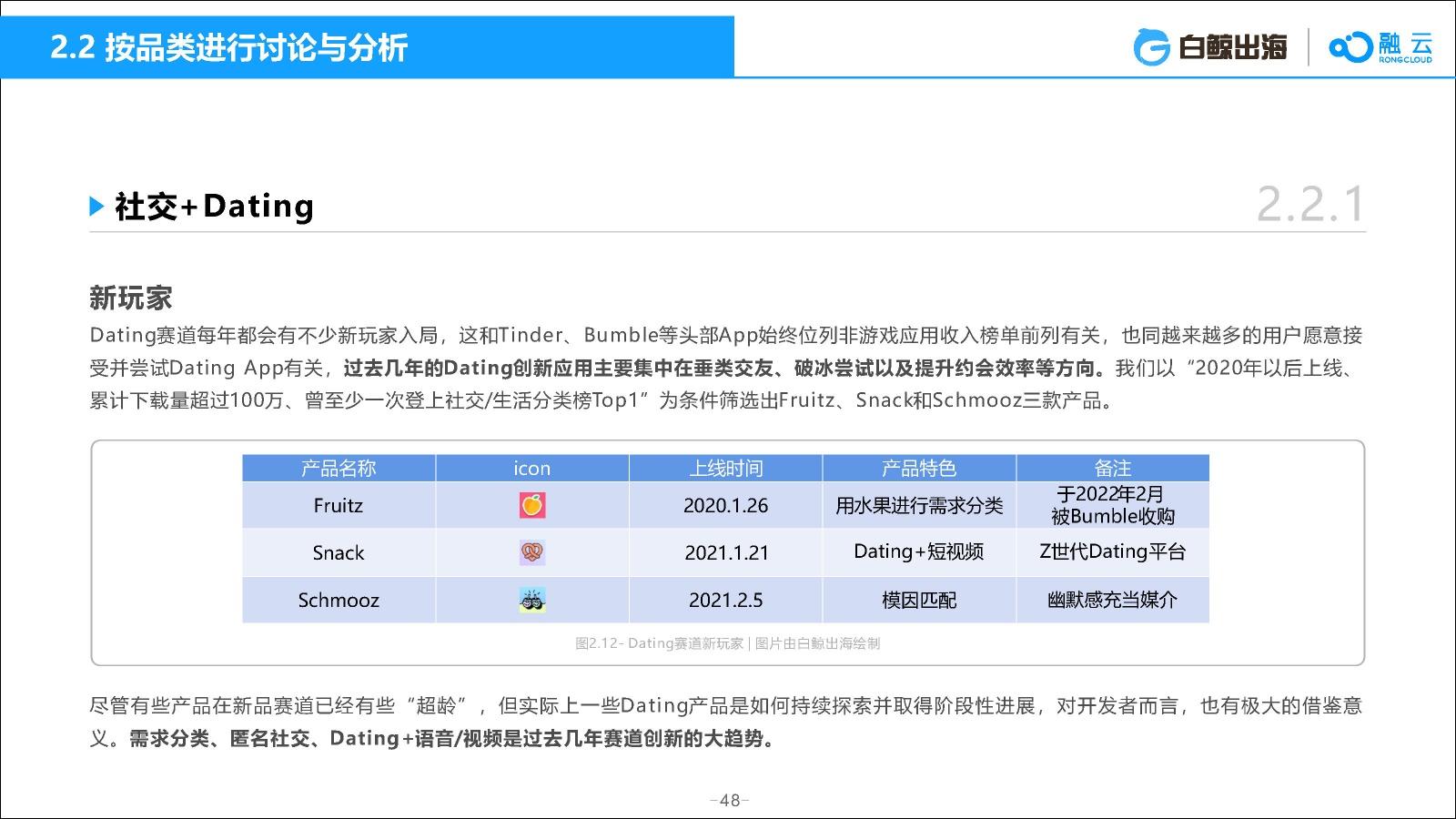
Task: Click the 用水果进行需求分类 feature cell
Action: point(919,505)
